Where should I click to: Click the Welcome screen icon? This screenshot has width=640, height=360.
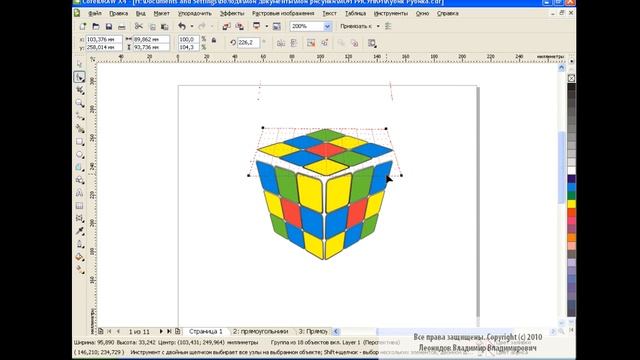coord(277,27)
